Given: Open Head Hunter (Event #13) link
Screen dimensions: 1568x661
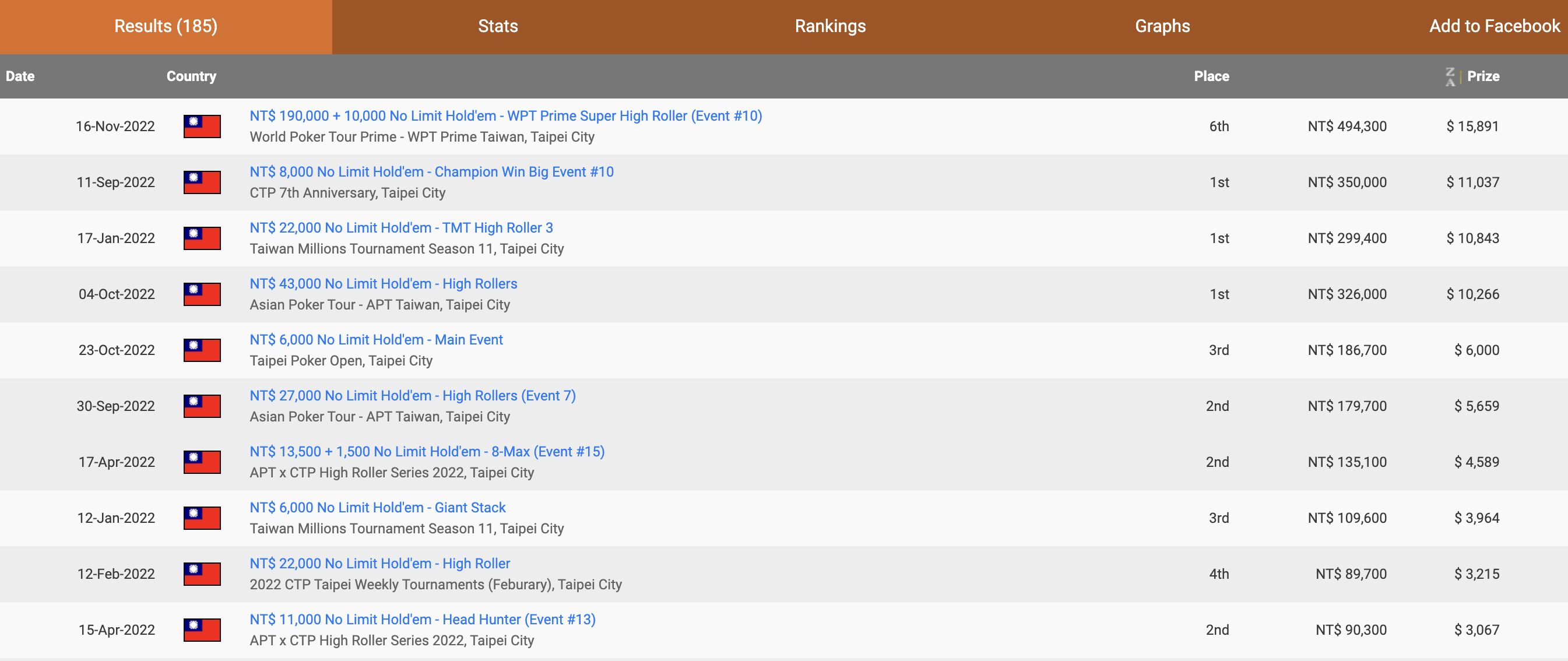Looking at the screenshot, I should pyautogui.click(x=422, y=620).
